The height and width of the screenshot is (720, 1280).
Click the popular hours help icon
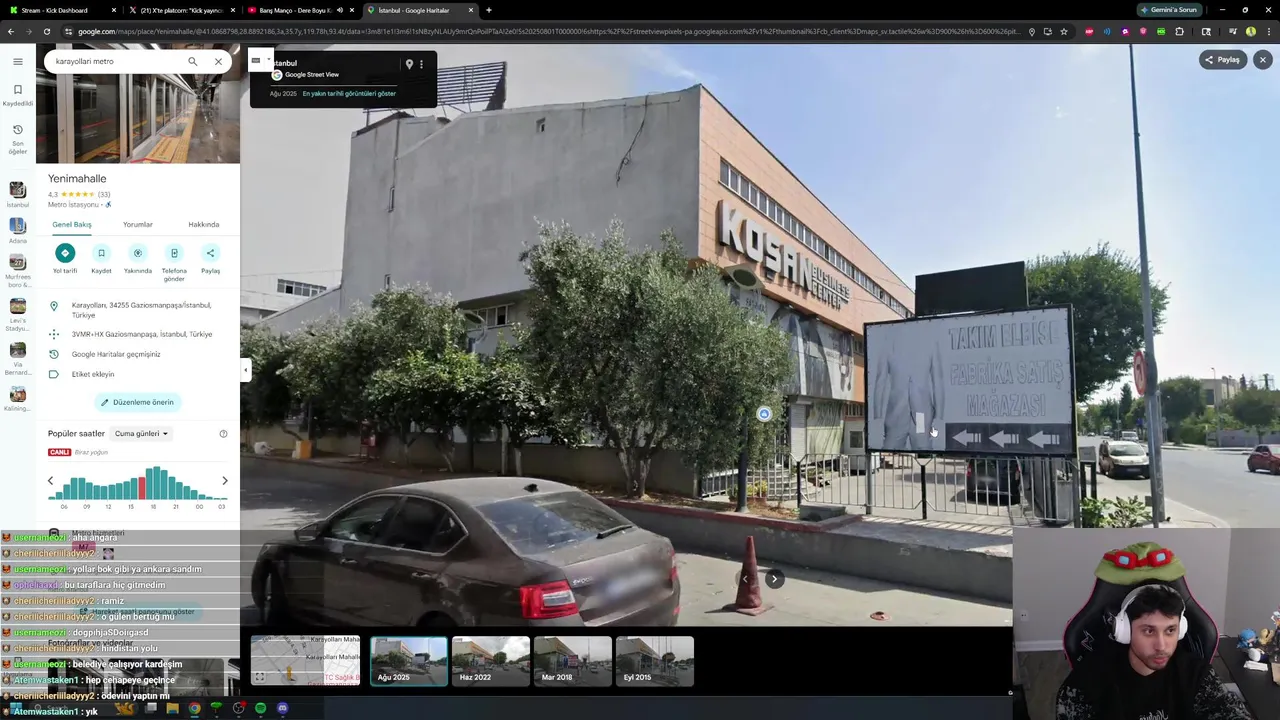click(223, 433)
